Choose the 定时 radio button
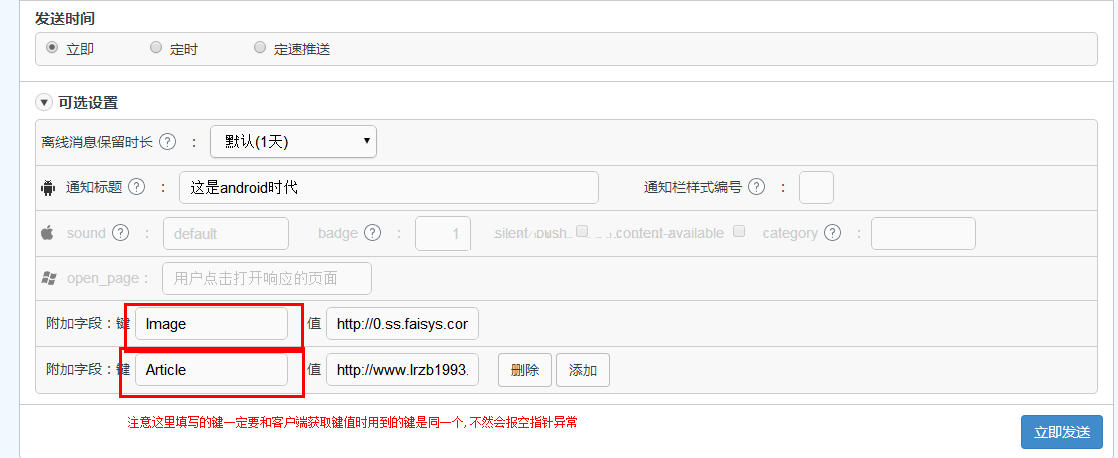 (x=156, y=47)
